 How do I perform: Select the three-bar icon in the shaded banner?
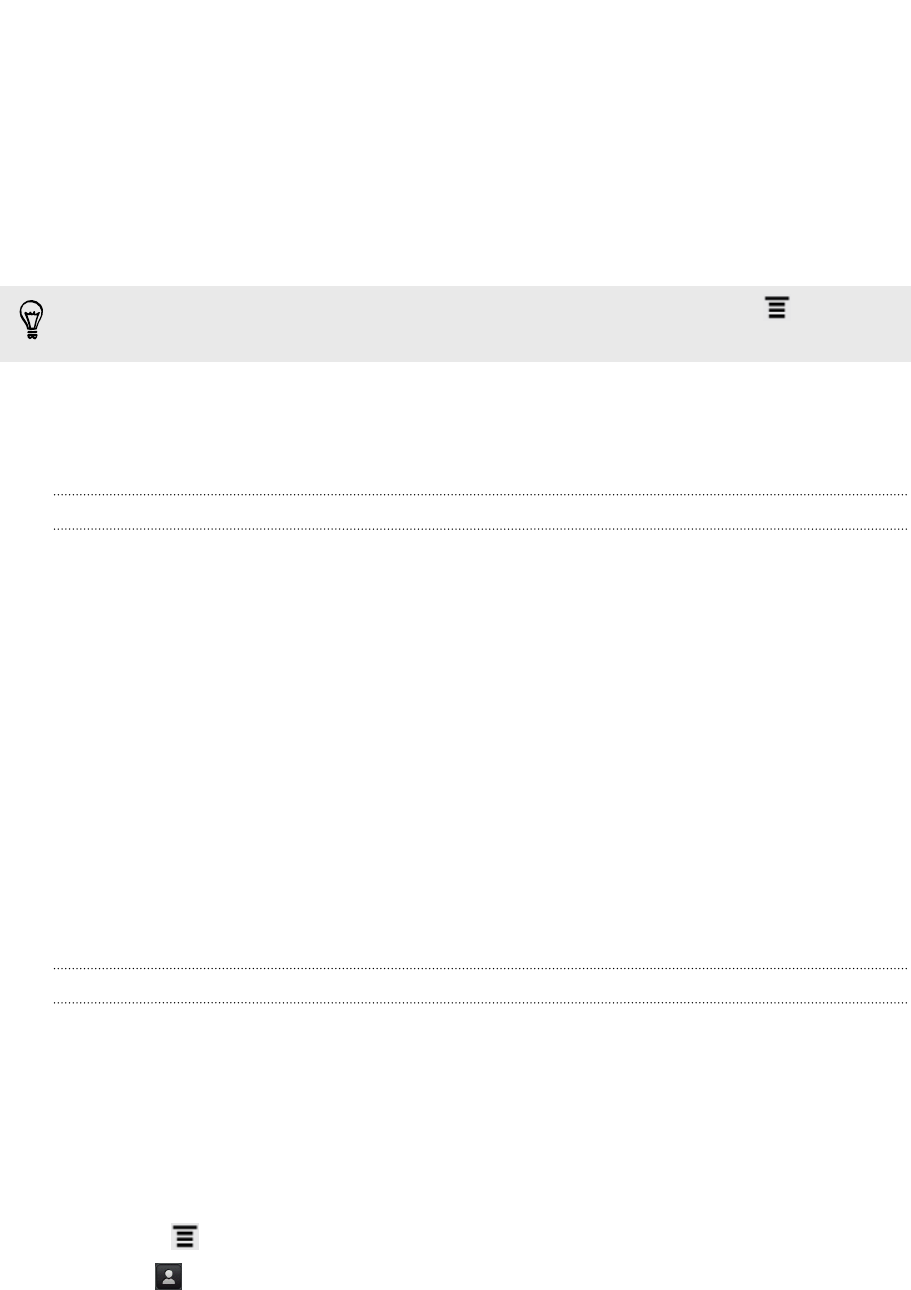(x=777, y=307)
